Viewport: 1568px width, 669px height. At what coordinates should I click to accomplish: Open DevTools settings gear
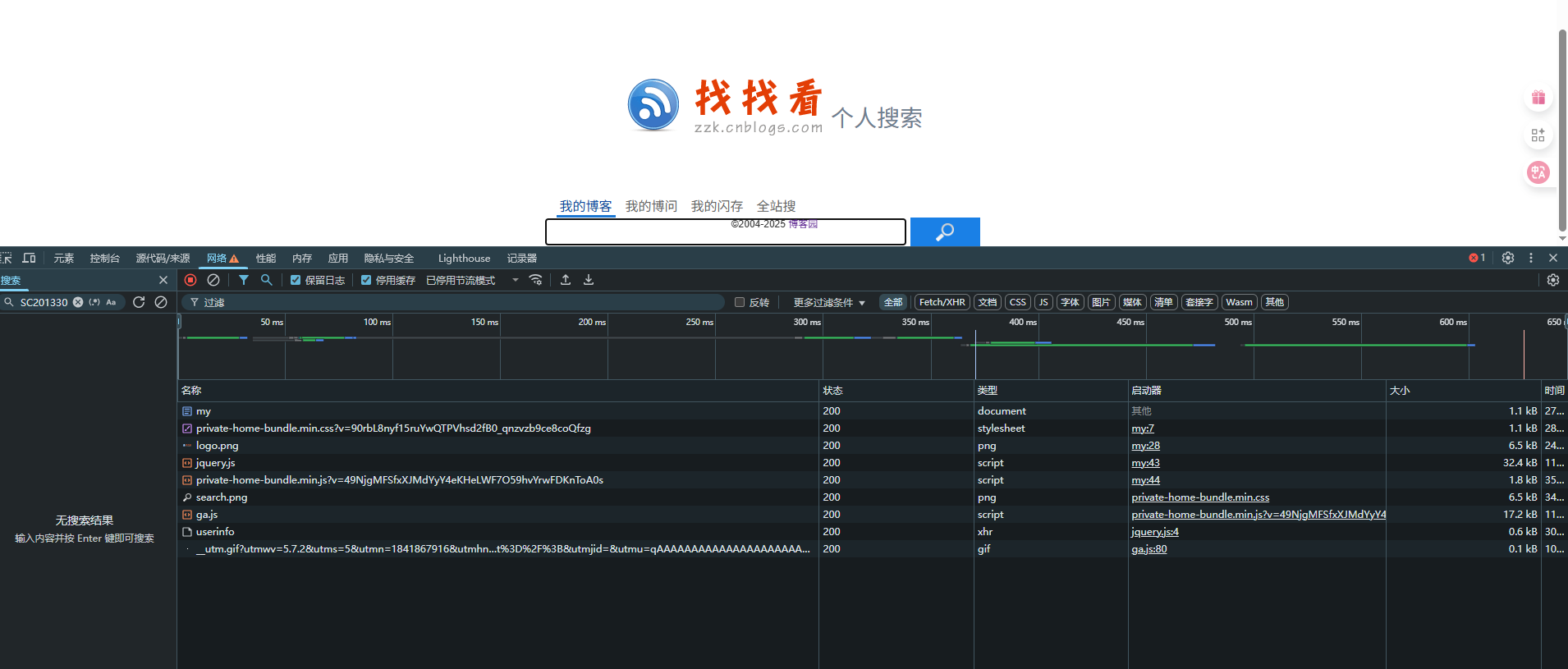point(1508,258)
